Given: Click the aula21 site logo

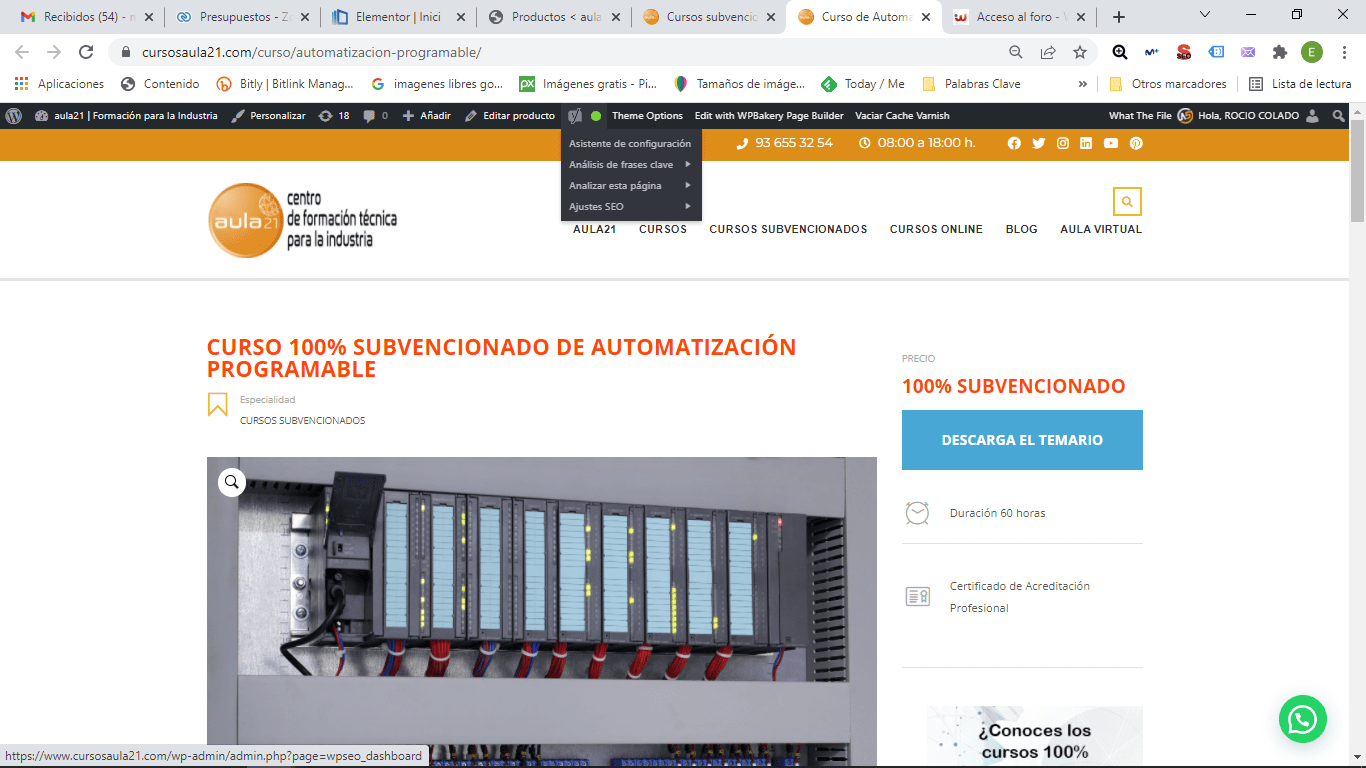Looking at the screenshot, I should coord(303,220).
